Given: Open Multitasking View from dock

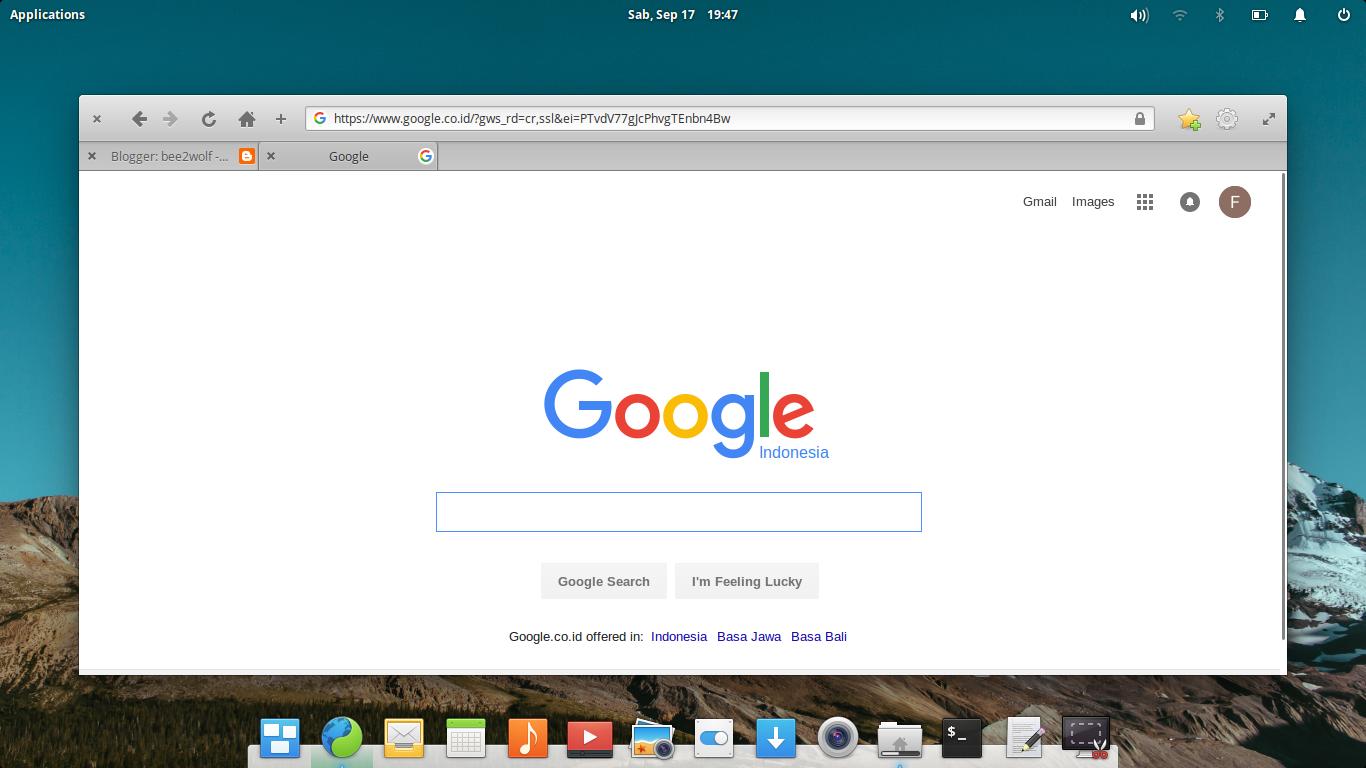Looking at the screenshot, I should coord(280,739).
